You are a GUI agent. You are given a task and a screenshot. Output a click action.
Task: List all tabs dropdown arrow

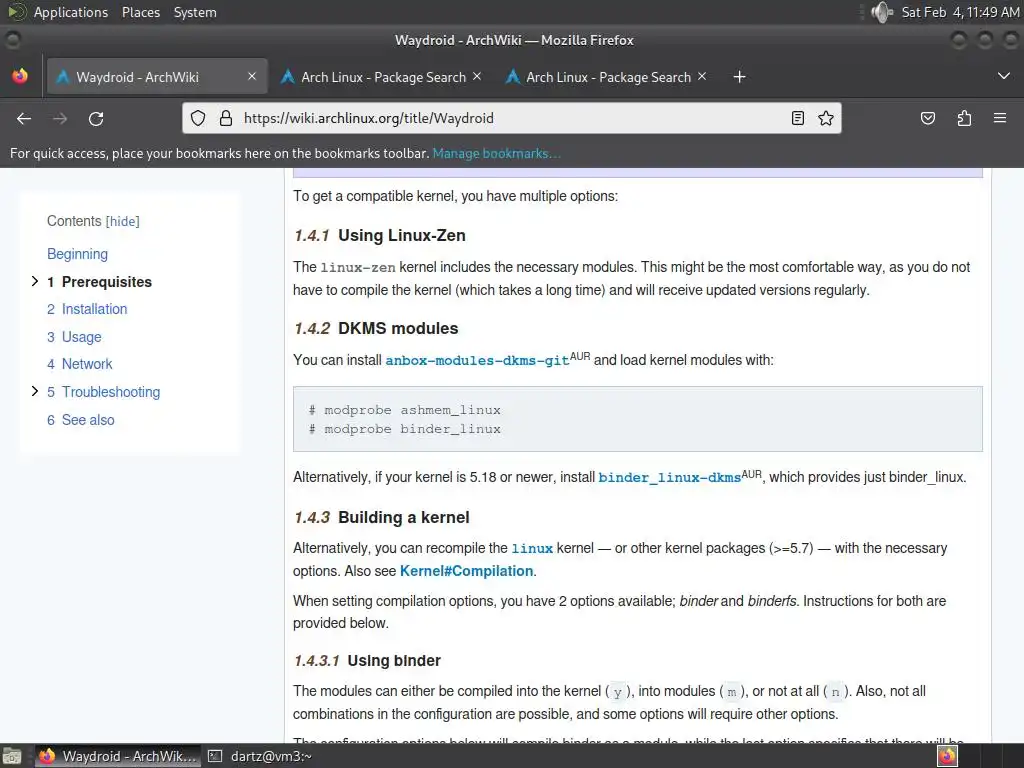(x=1004, y=76)
